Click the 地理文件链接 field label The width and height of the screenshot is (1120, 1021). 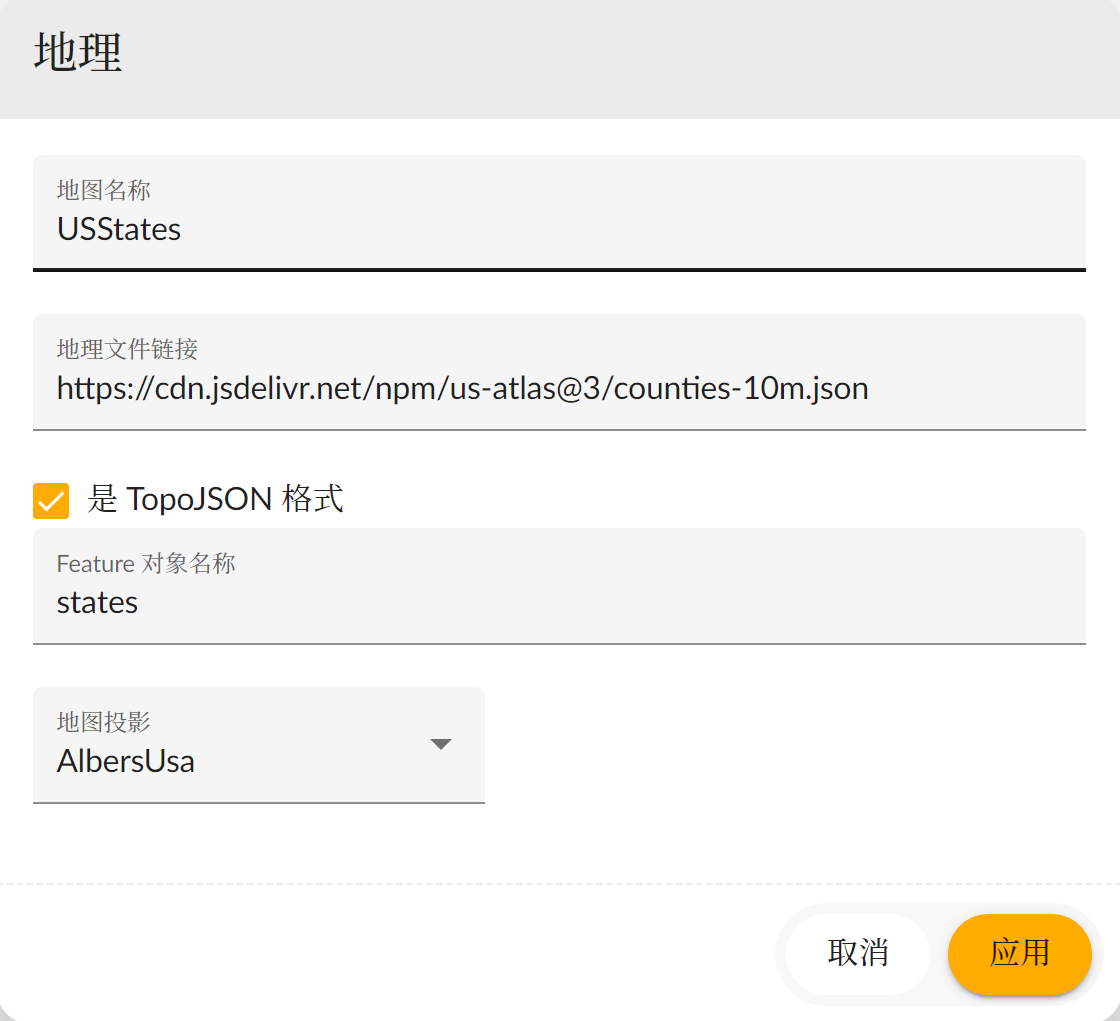pyautogui.click(x=127, y=349)
